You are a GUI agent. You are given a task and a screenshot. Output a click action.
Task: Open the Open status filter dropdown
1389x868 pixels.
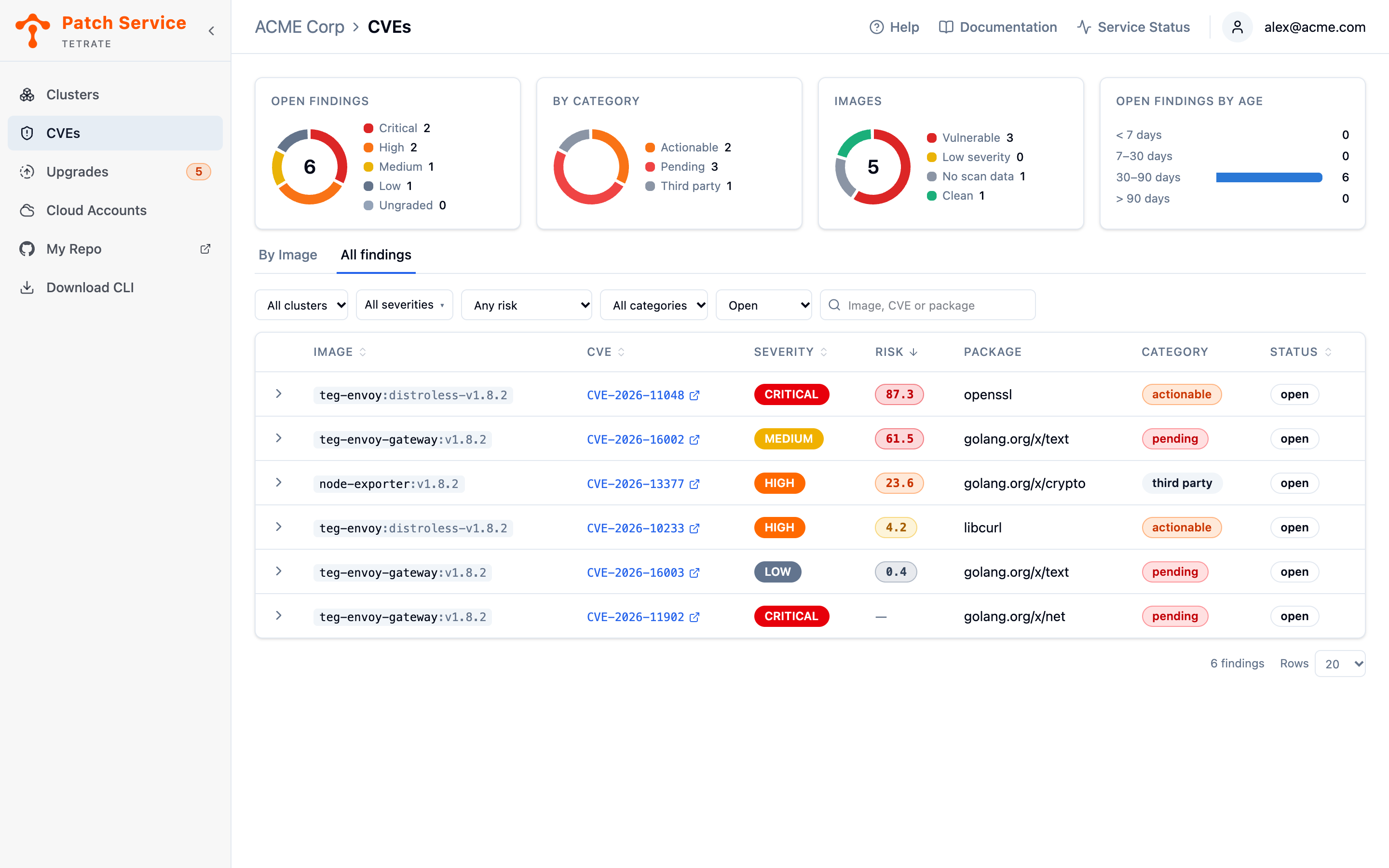[x=763, y=305]
